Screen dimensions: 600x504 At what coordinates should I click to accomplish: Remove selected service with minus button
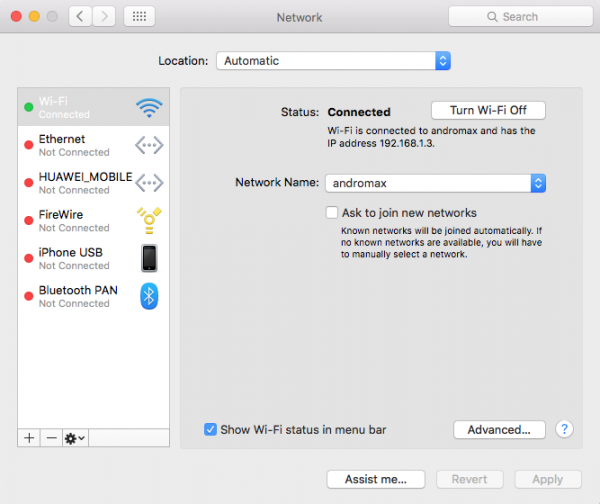tap(51, 438)
